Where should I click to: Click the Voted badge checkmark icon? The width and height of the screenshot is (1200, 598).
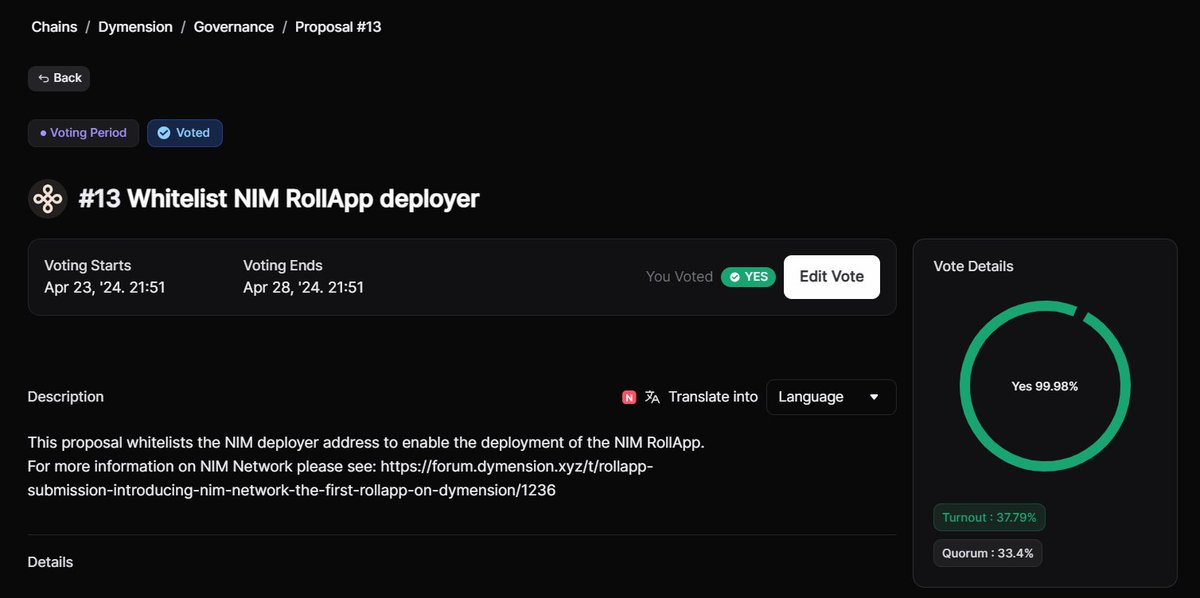pyautogui.click(x=164, y=133)
